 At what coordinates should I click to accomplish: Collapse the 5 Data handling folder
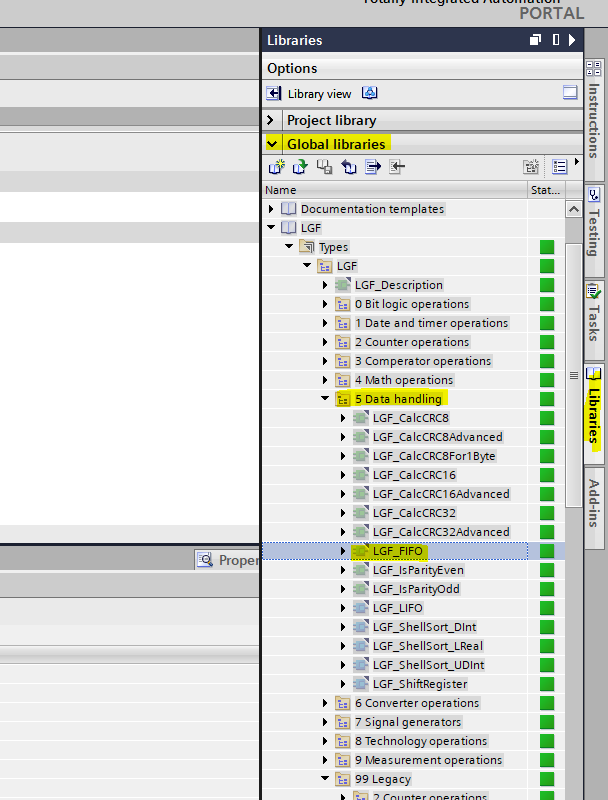click(325, 399)
